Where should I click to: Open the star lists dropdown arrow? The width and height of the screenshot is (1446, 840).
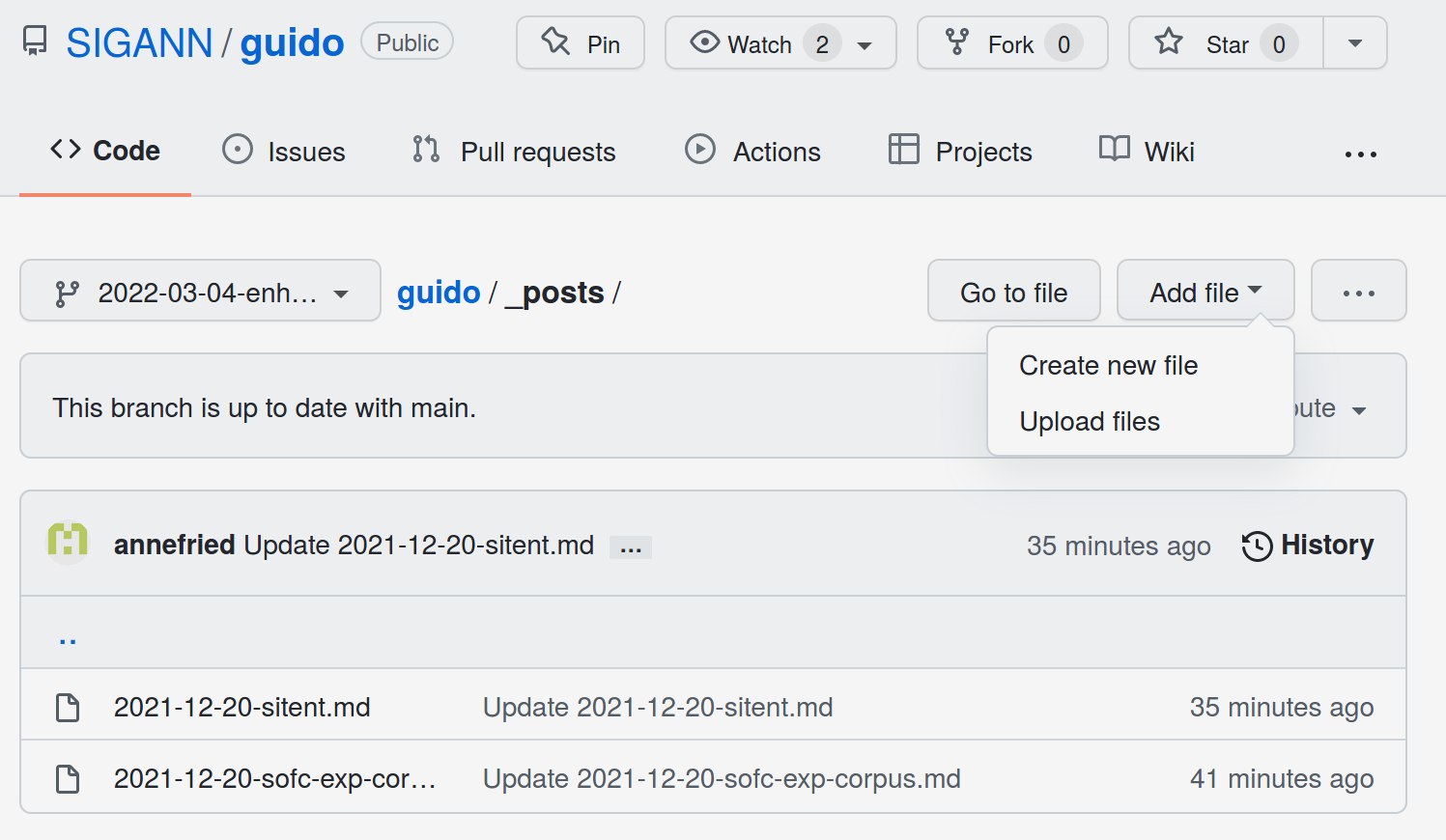[1355, 43]
